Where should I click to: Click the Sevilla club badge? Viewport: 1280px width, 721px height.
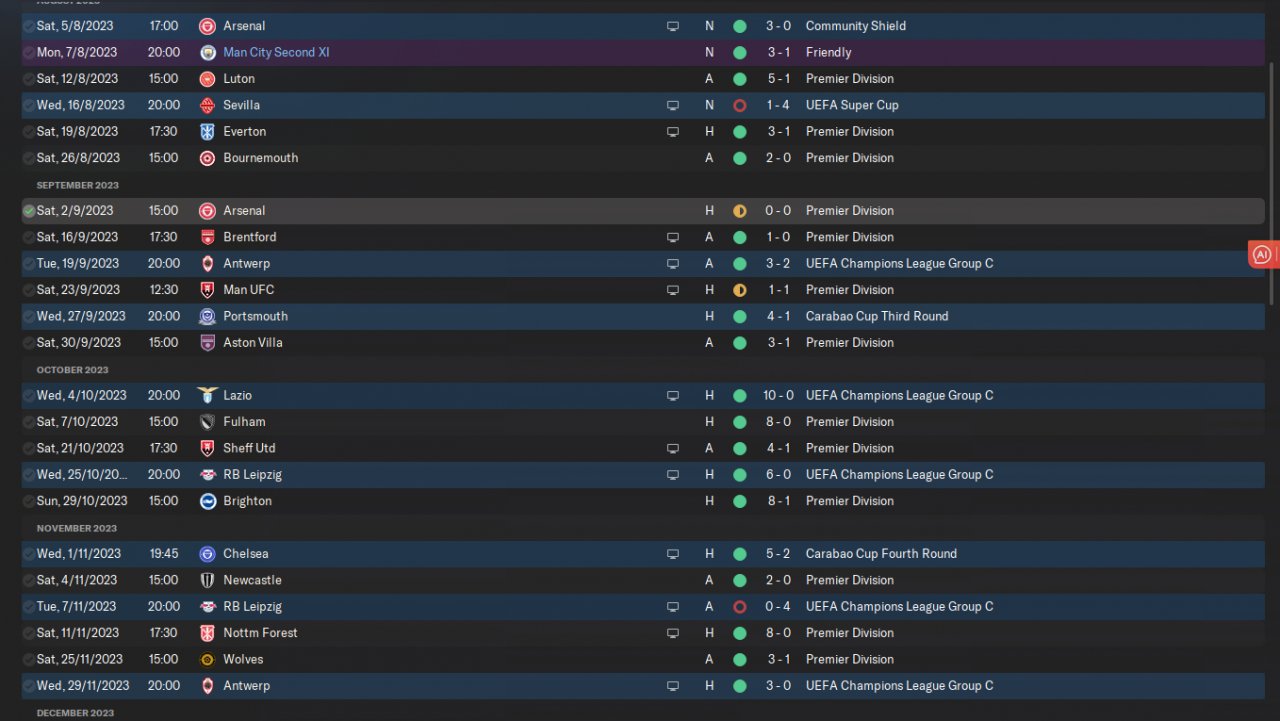[207, 105]
